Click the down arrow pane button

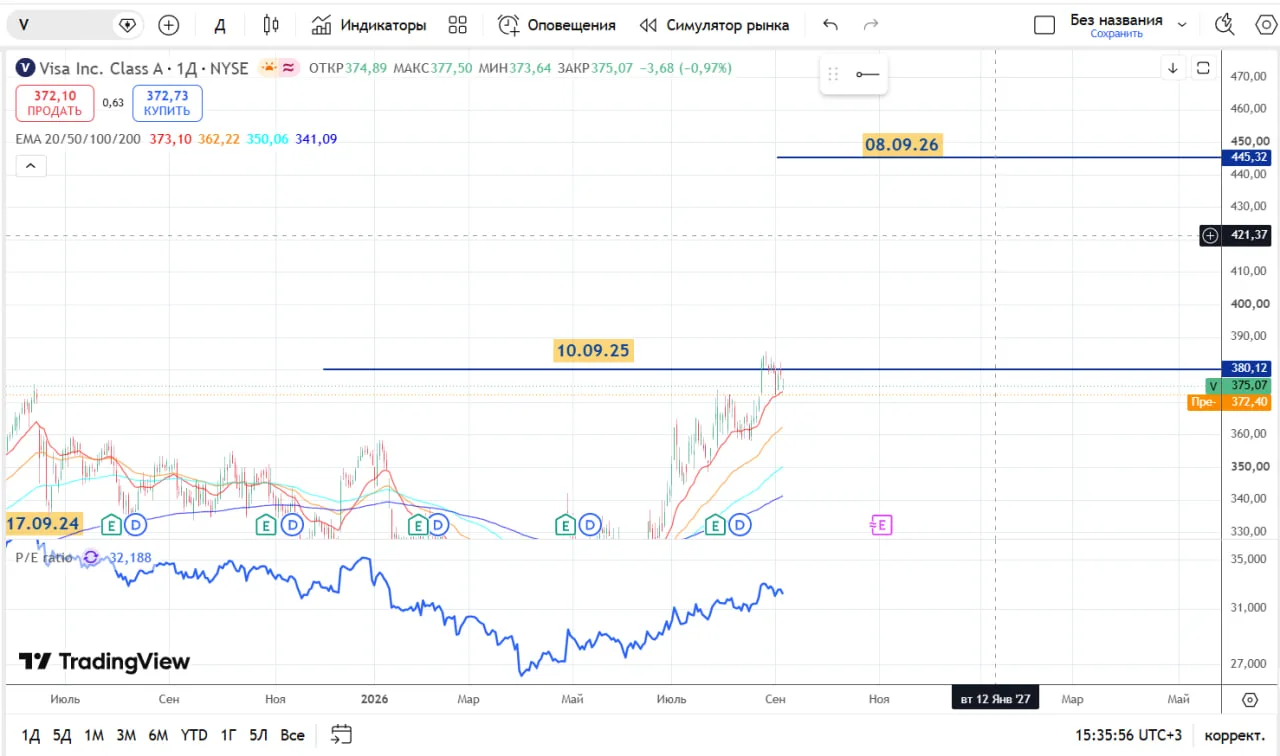(x=1173, y=68)
